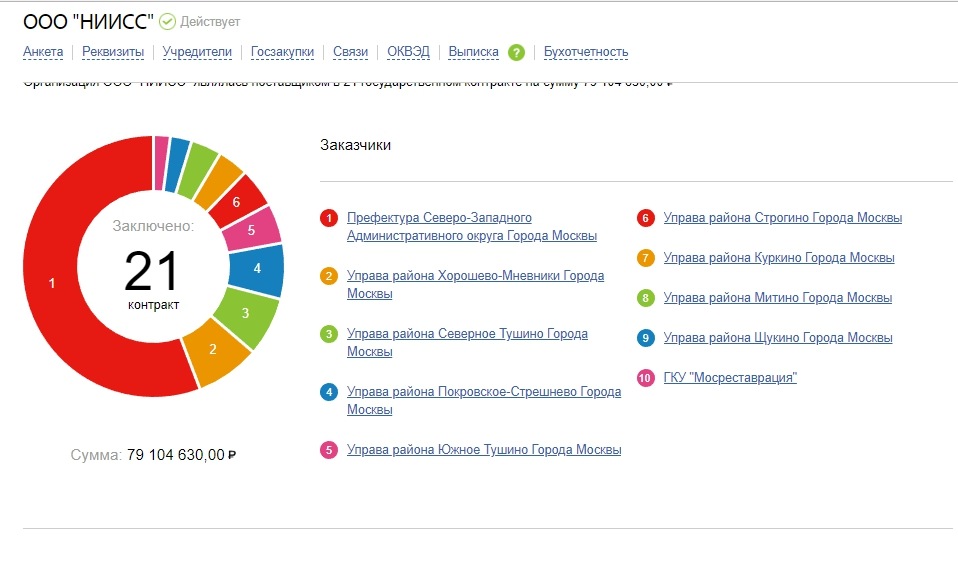The width and height of the screenshot is (958, 568).
Task: Open the Анкета tab
Action: (43, 52)
